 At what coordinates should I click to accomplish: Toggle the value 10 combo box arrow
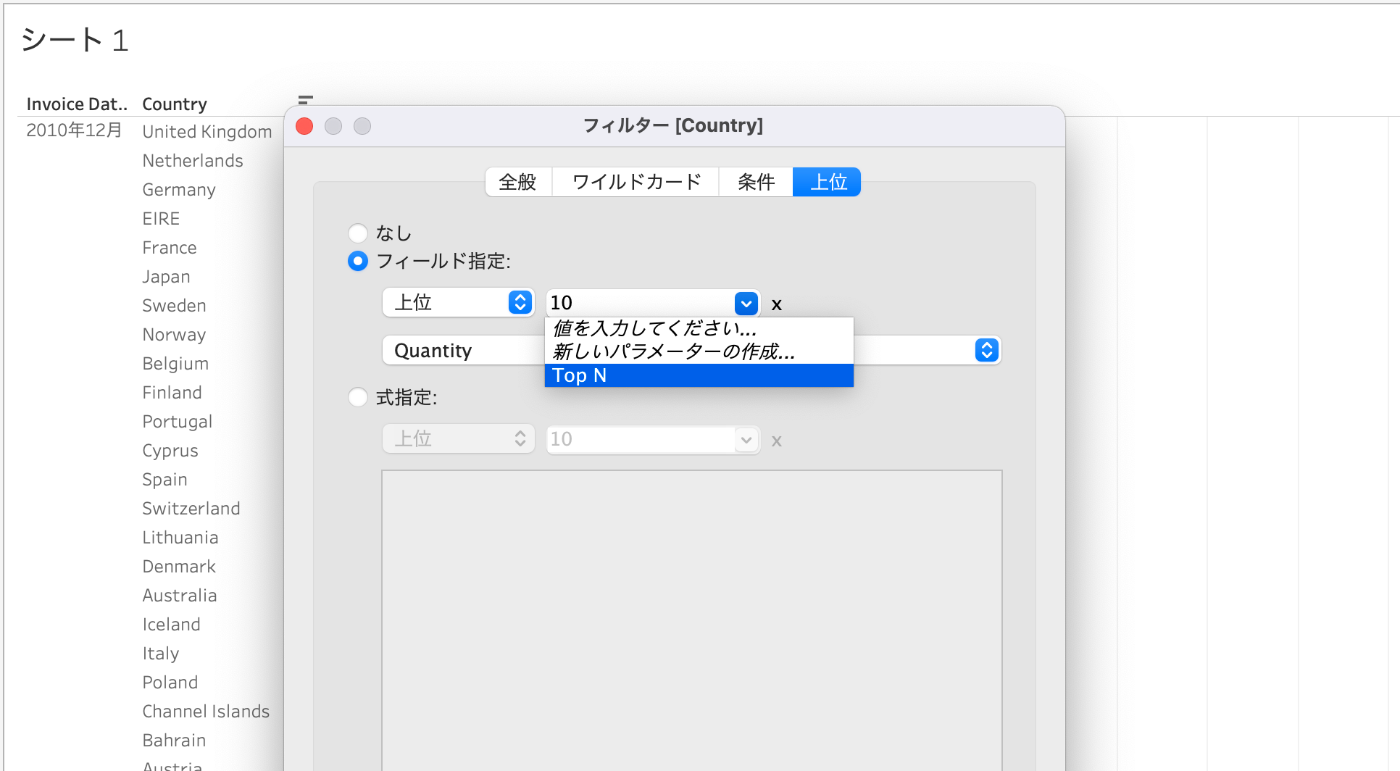coord(747,303)
